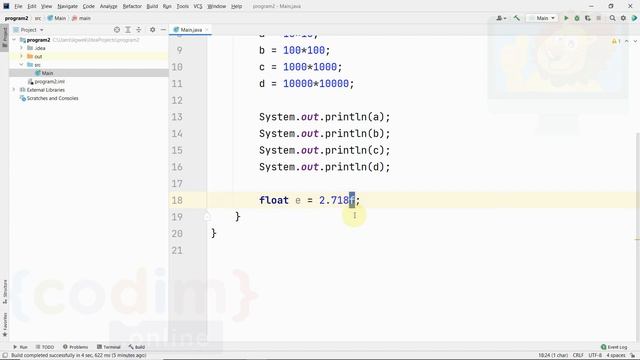
Task: Collapse the program2 root node
Action: click(x=14, y=40)
